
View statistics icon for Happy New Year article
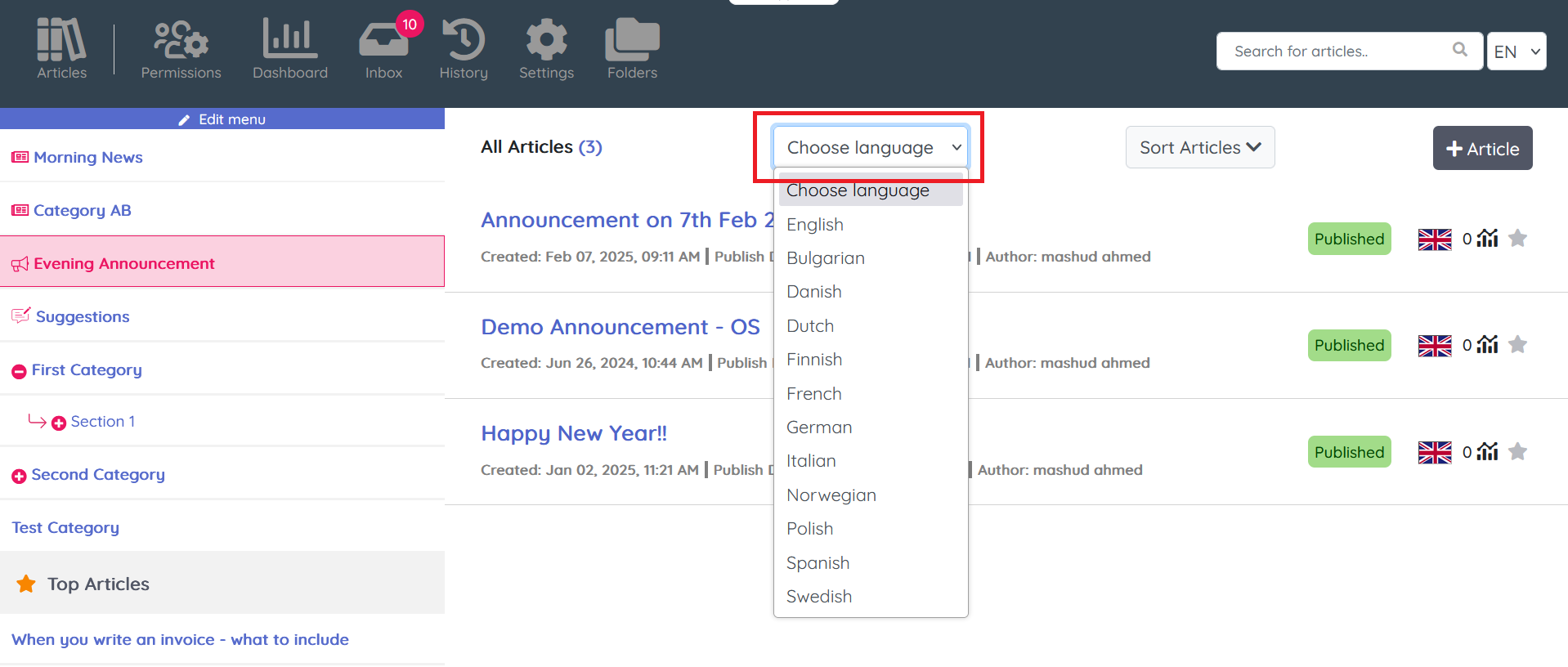click(1488, 452)
